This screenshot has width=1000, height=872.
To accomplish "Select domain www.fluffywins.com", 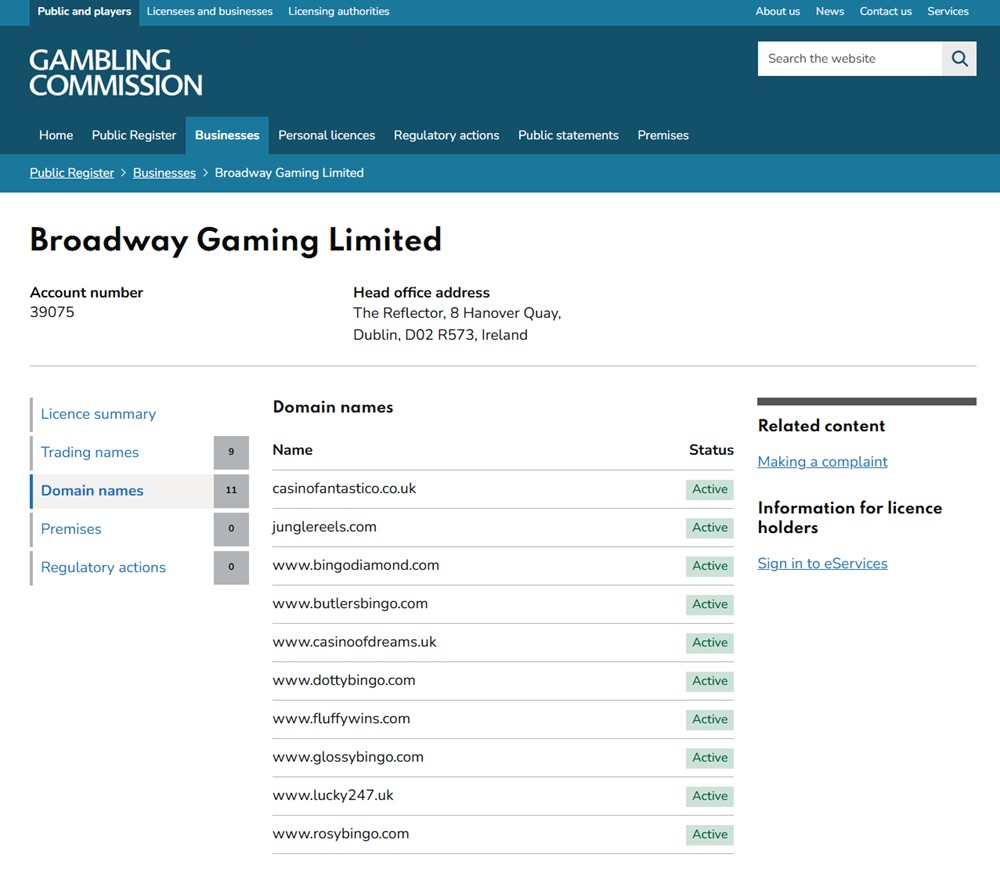I will [341, 718].
